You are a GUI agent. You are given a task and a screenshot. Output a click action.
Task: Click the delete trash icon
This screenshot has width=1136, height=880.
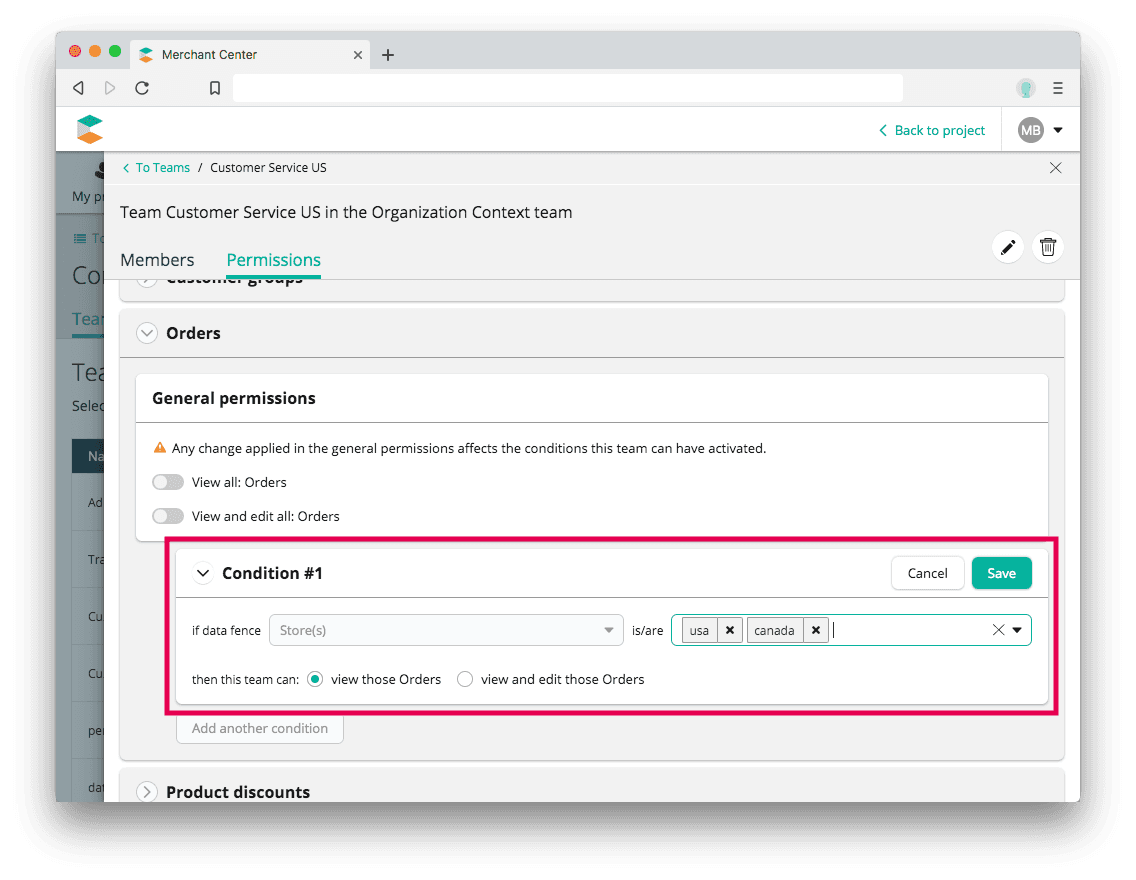point(1047,246)
